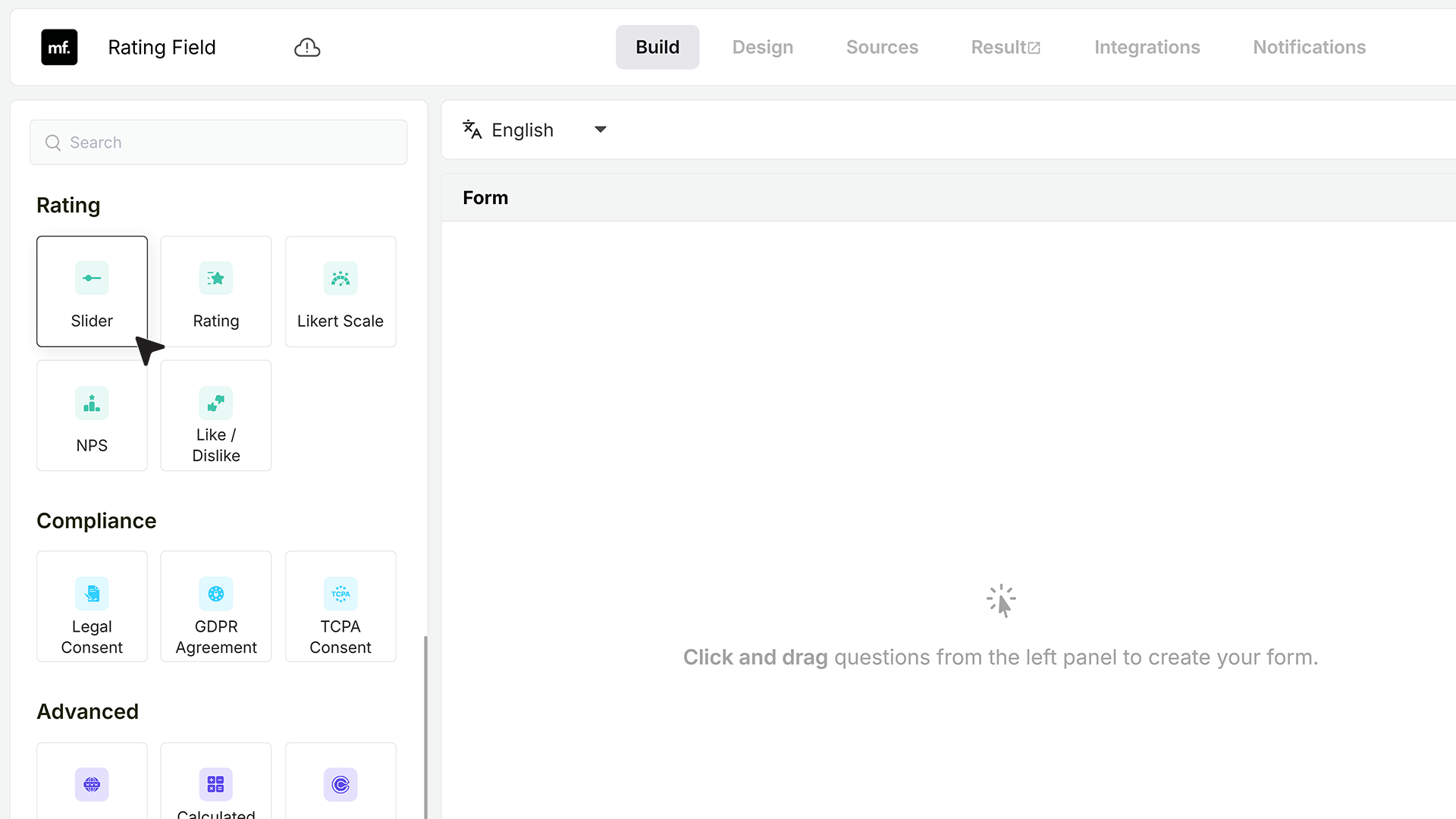
Task: Open the Result external link
Action: pos(1006,47)
